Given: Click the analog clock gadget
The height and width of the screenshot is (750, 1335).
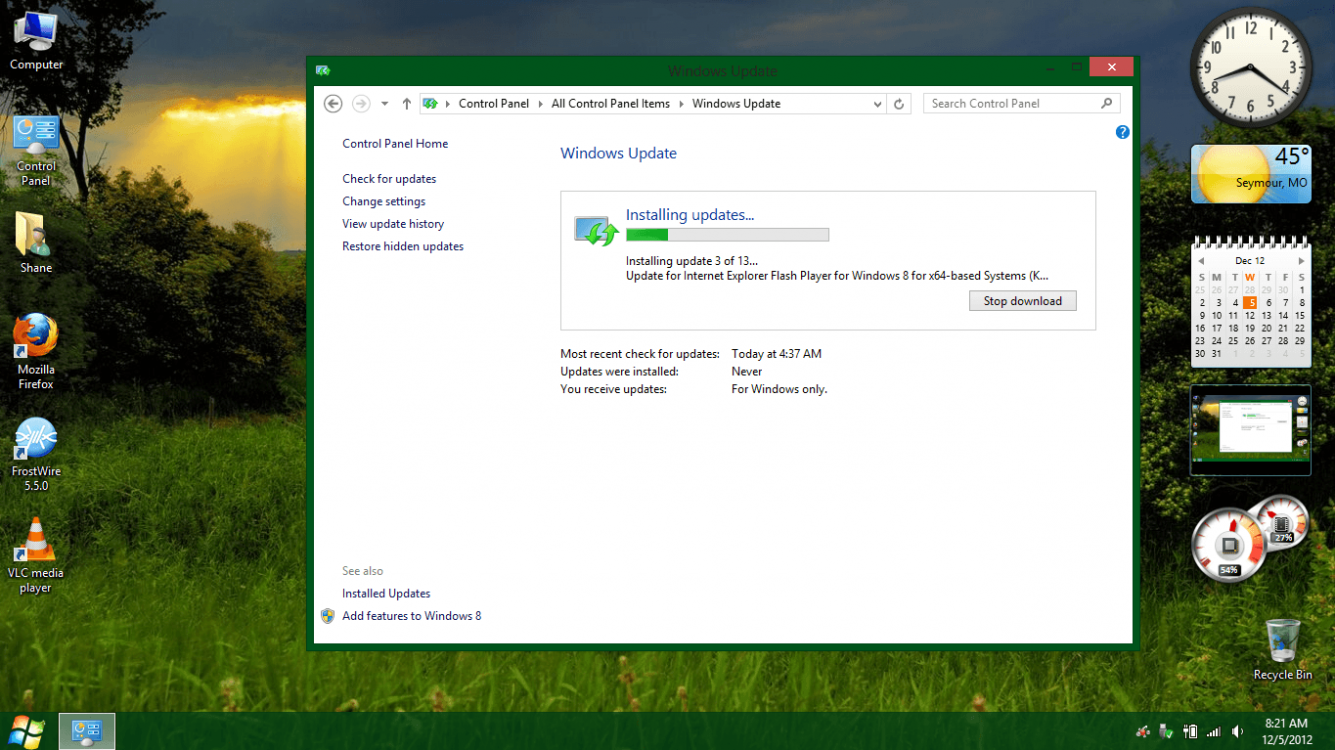Looking at the screenshot, I should point(1251,68).
